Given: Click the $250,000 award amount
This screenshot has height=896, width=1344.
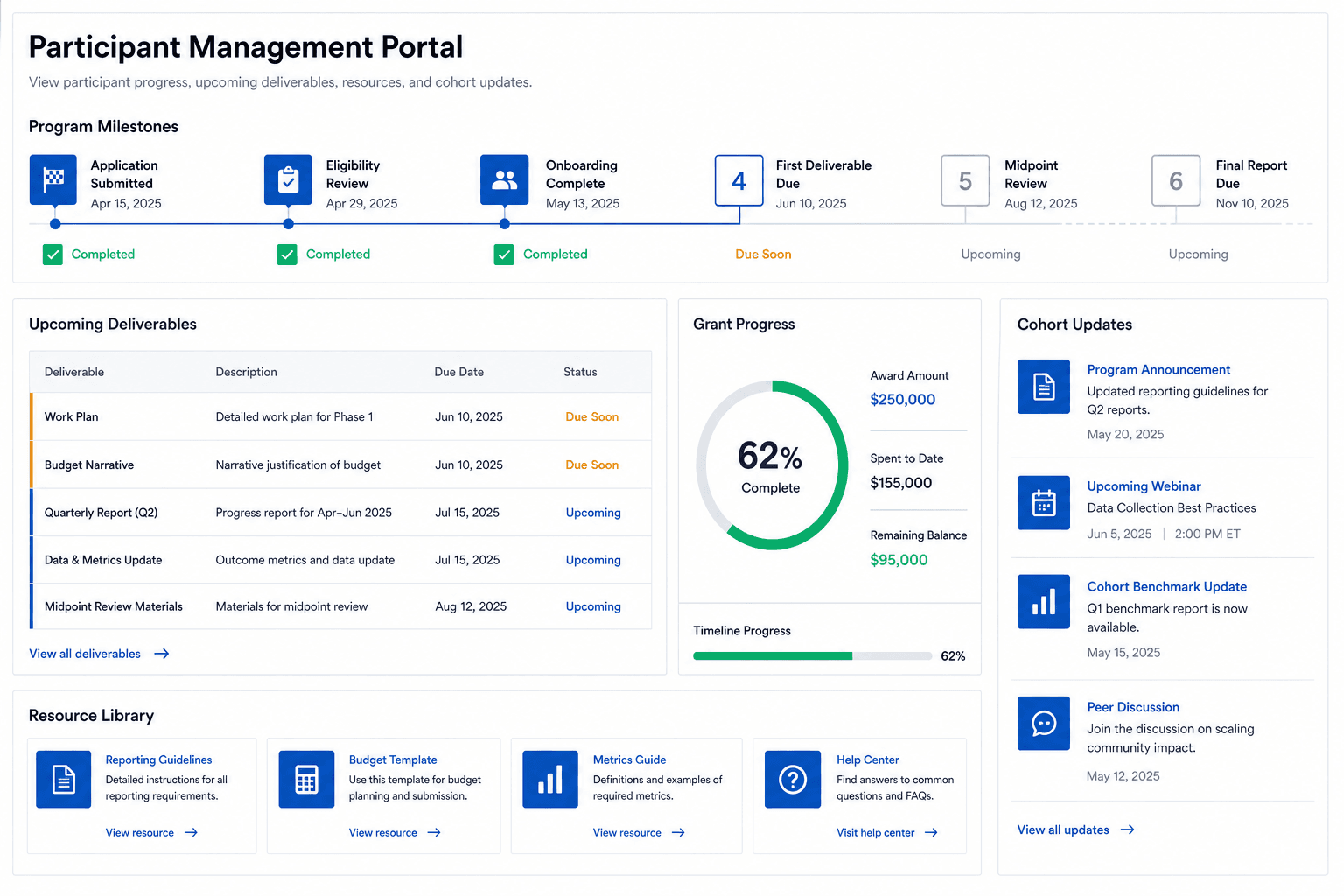Looking at the screenshot, I should click(x=902, y=400).
